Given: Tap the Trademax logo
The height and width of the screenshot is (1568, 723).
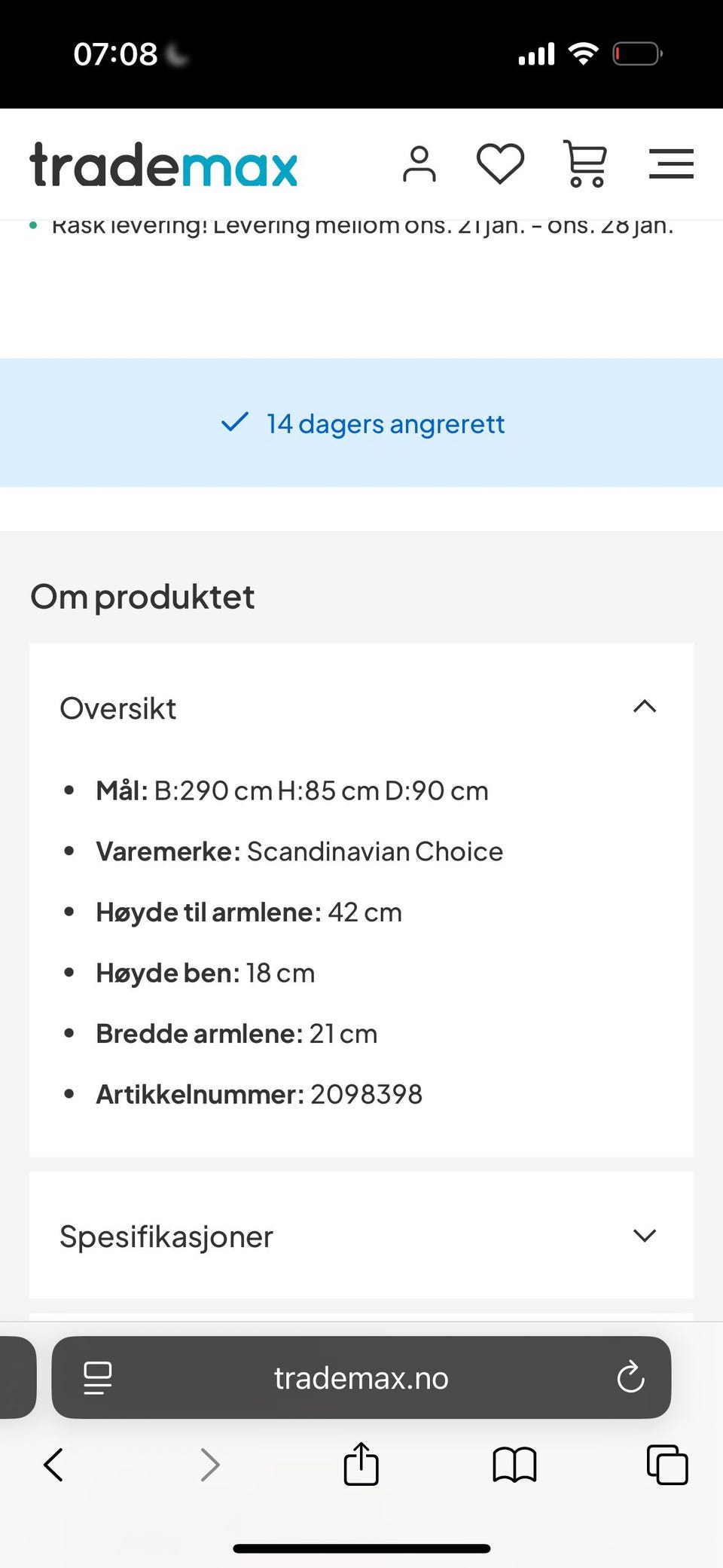Looking at the screenshot, I should (163, 165).
